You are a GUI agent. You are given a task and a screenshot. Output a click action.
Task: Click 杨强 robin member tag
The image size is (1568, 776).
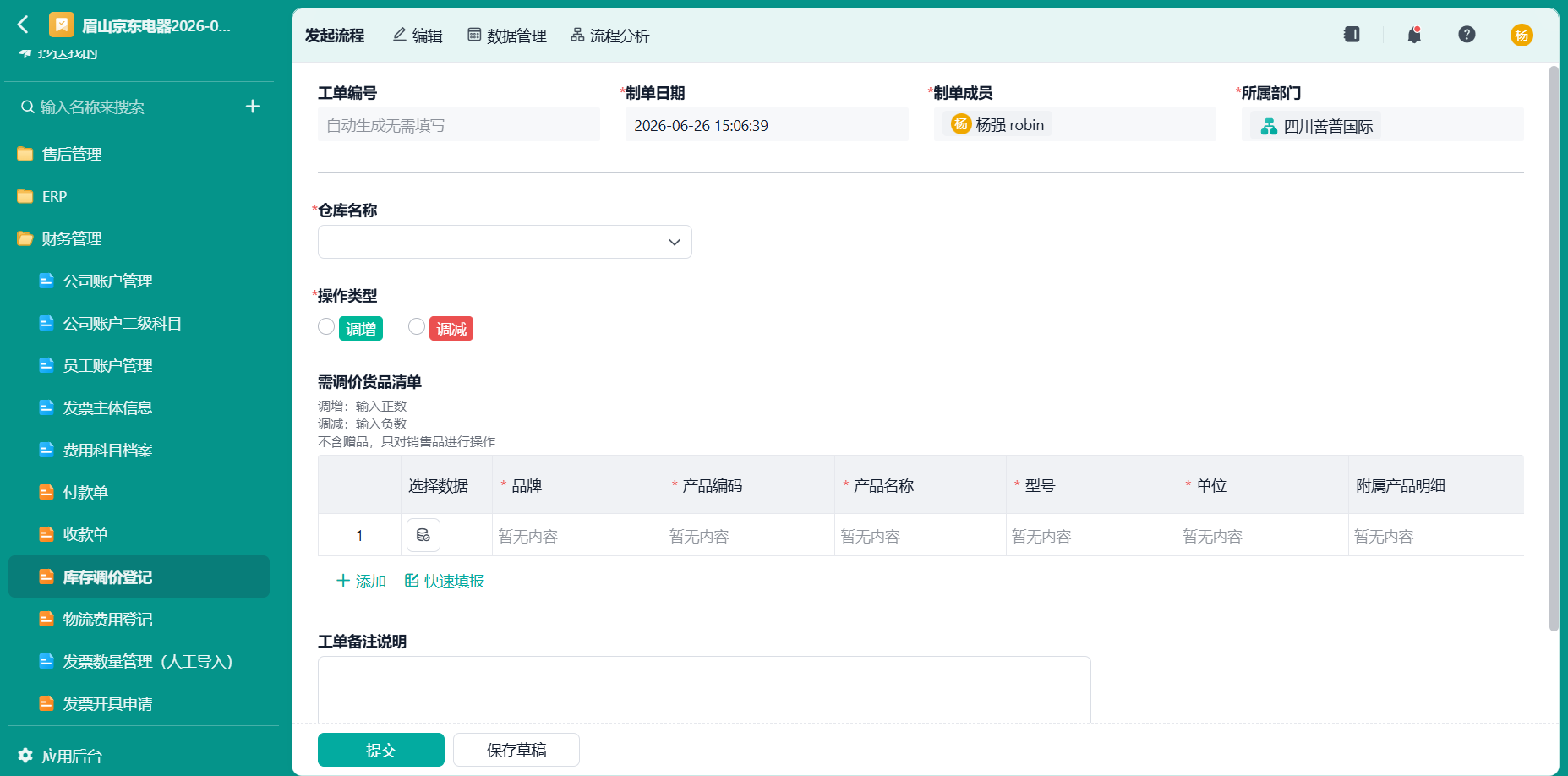click(x=997, y=125)
